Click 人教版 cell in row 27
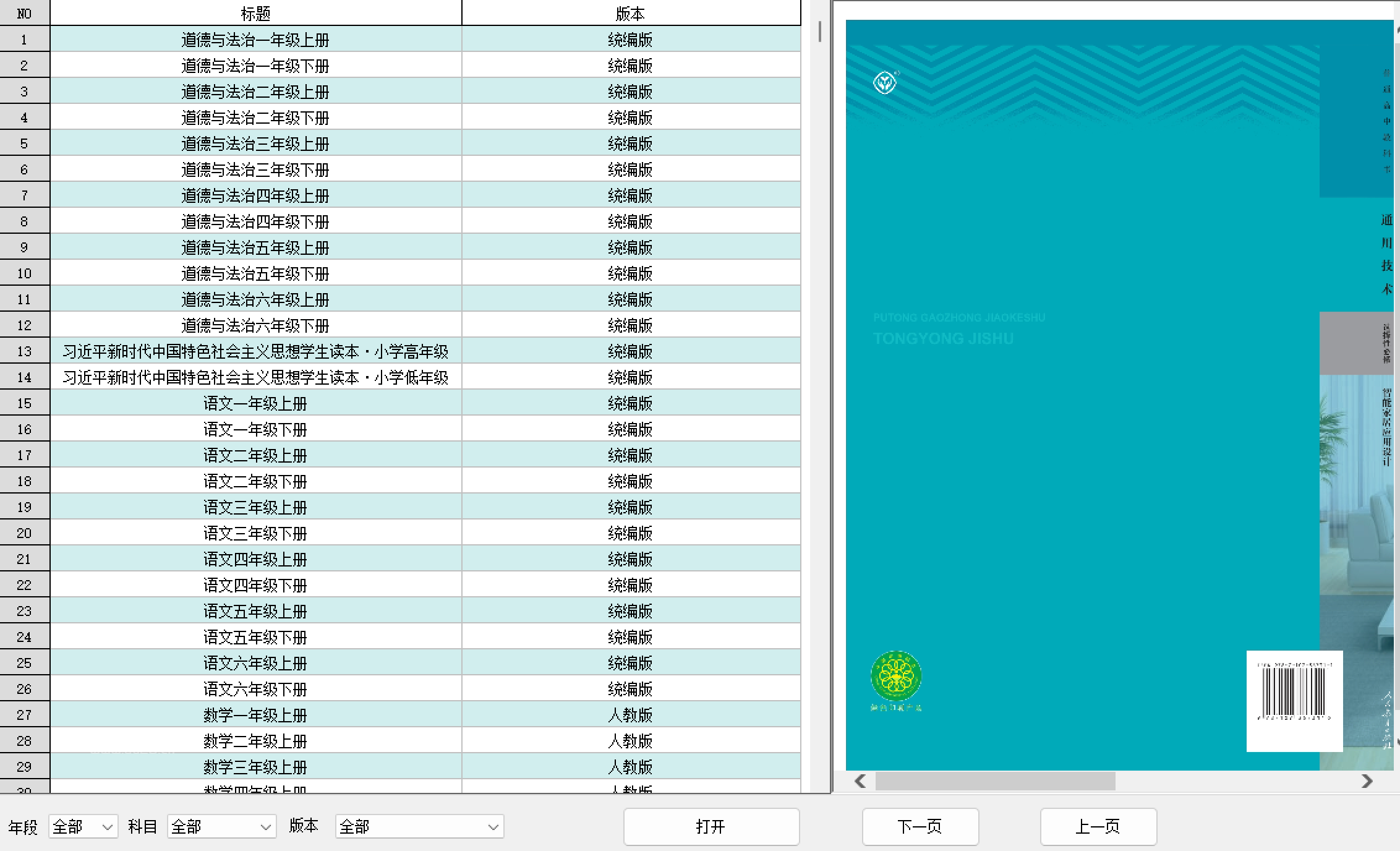This screenshot has width=1400, height=851. [x=631, y=714]
